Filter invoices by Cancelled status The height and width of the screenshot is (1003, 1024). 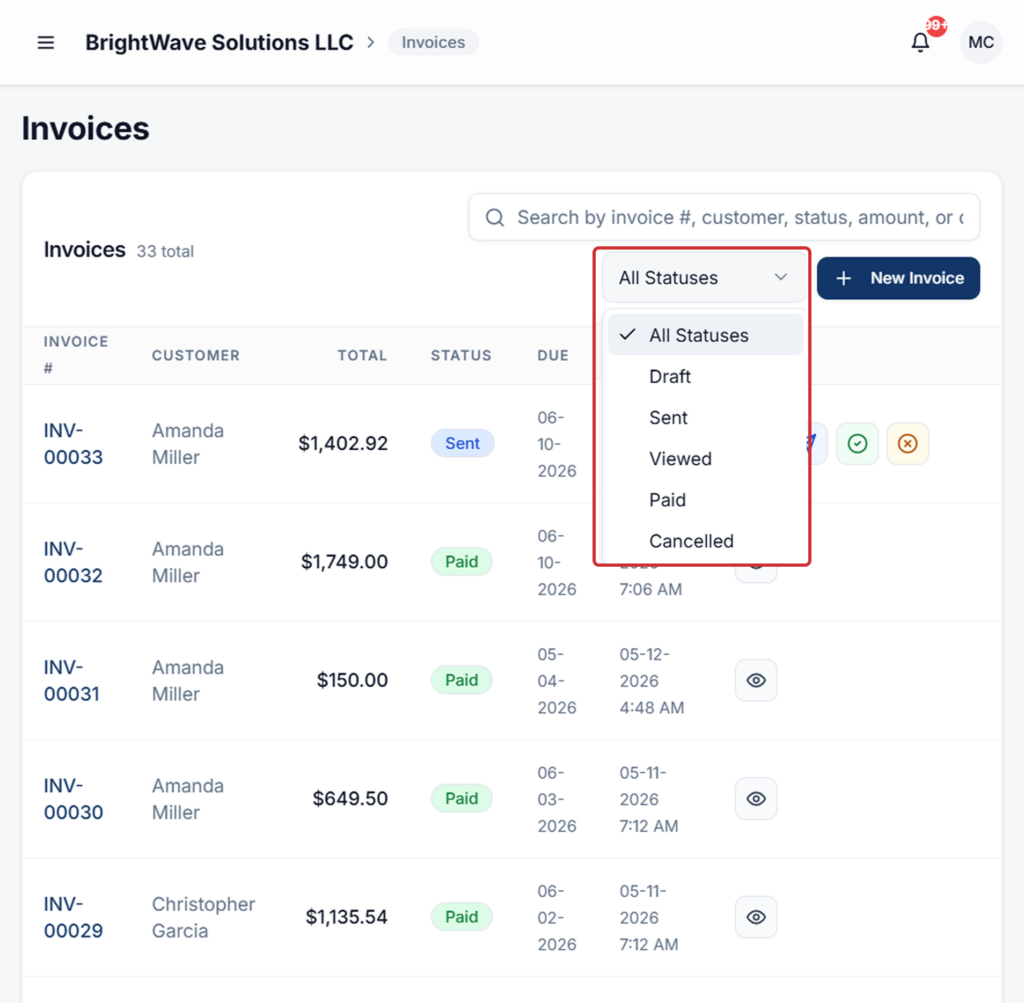[x=705, y=541]
